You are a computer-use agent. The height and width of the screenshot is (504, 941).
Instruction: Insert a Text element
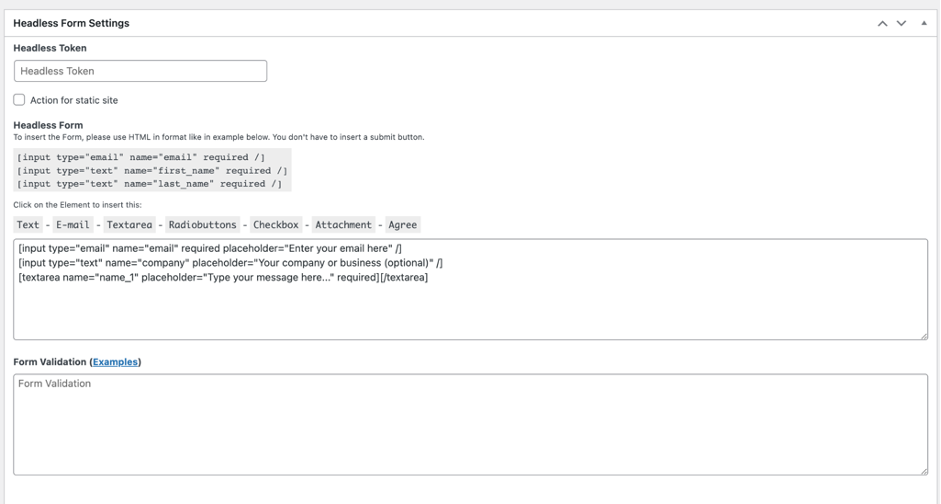pyautogui.click(x=28, y=224)
